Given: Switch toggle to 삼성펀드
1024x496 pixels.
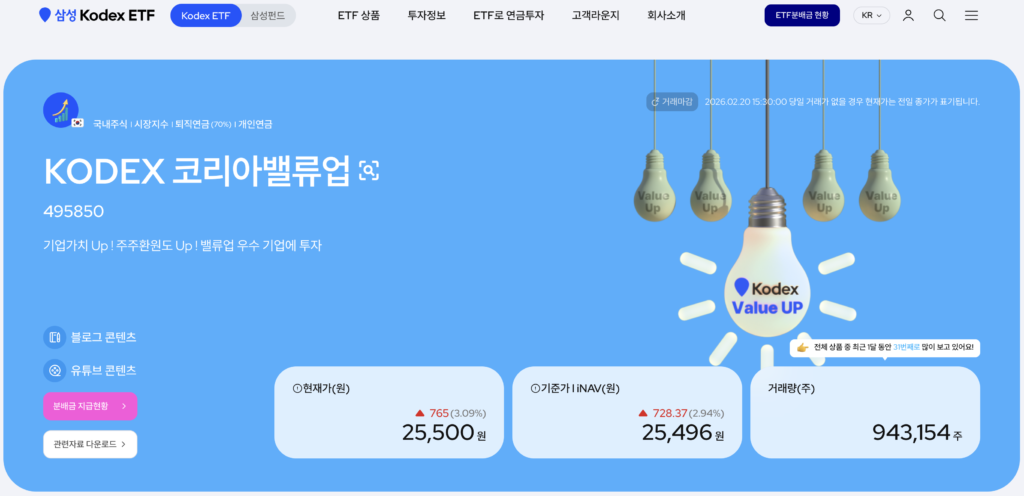Looking at the screenshot, I should click(268, 16).
